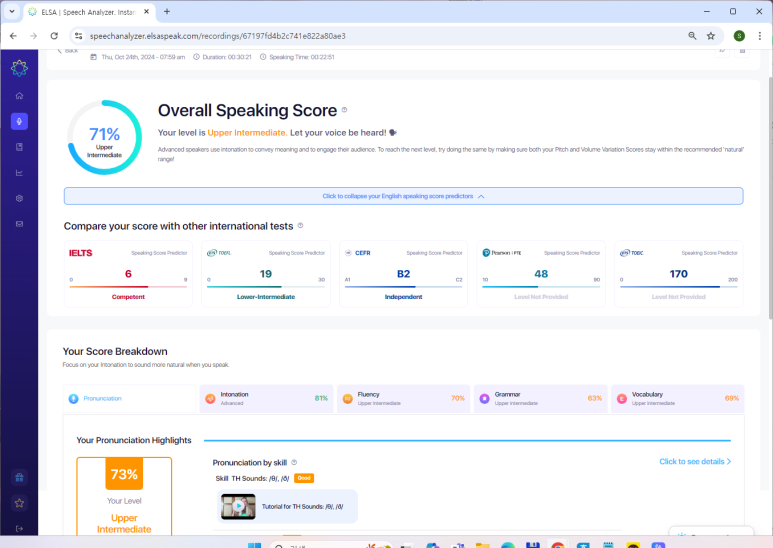Click the orange 73% pronunciation level box
The width and height of the screenshot is (773, 548).
(124, 474)
